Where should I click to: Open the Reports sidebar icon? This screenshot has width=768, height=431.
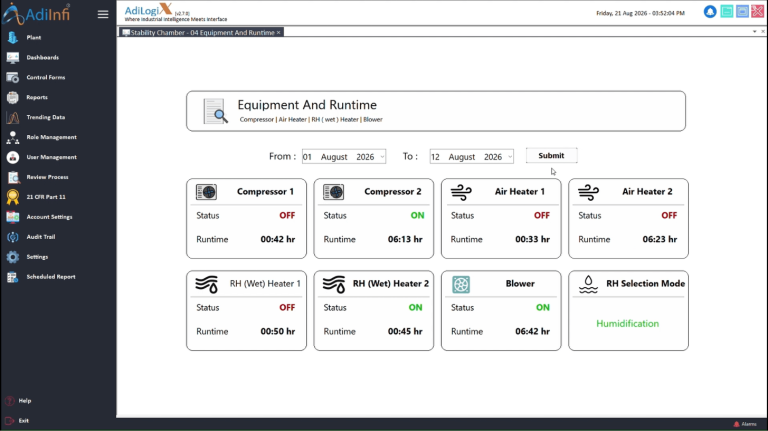tap(13, 97)
